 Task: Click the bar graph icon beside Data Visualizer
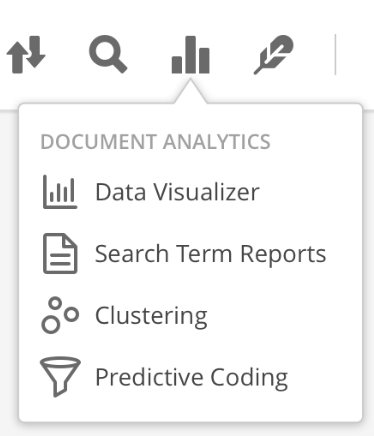point(60,192)
